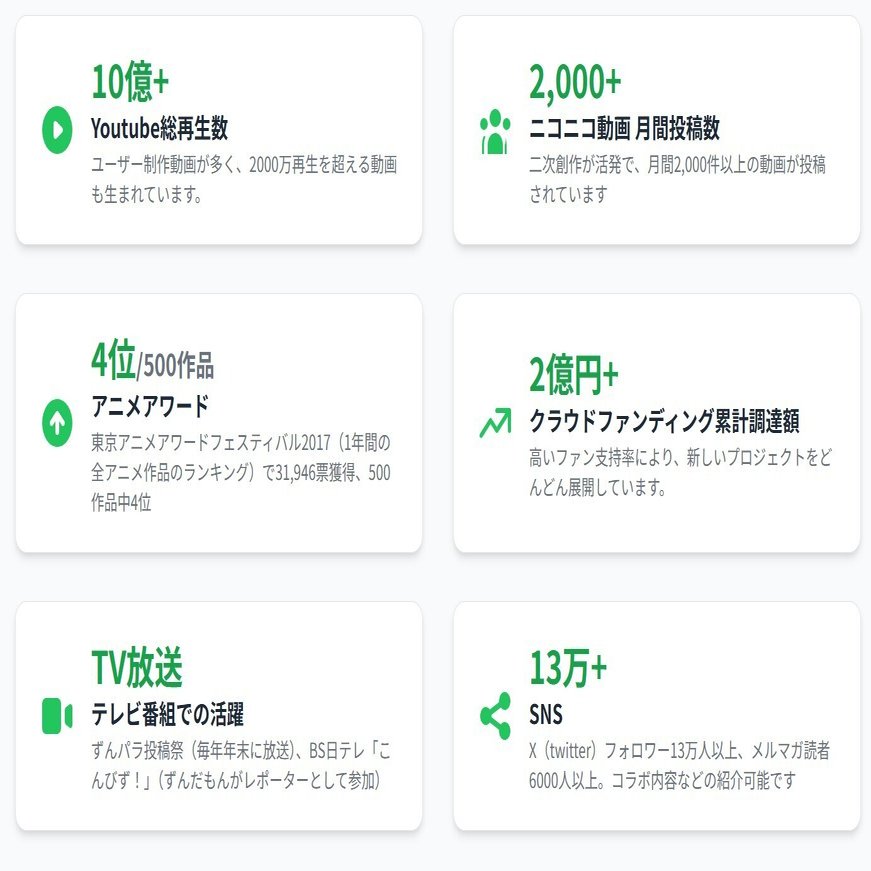The width and height of the screenshot is (871, 871).
Task: Select the アニメアワード card title
Action: tap(150, 406)
